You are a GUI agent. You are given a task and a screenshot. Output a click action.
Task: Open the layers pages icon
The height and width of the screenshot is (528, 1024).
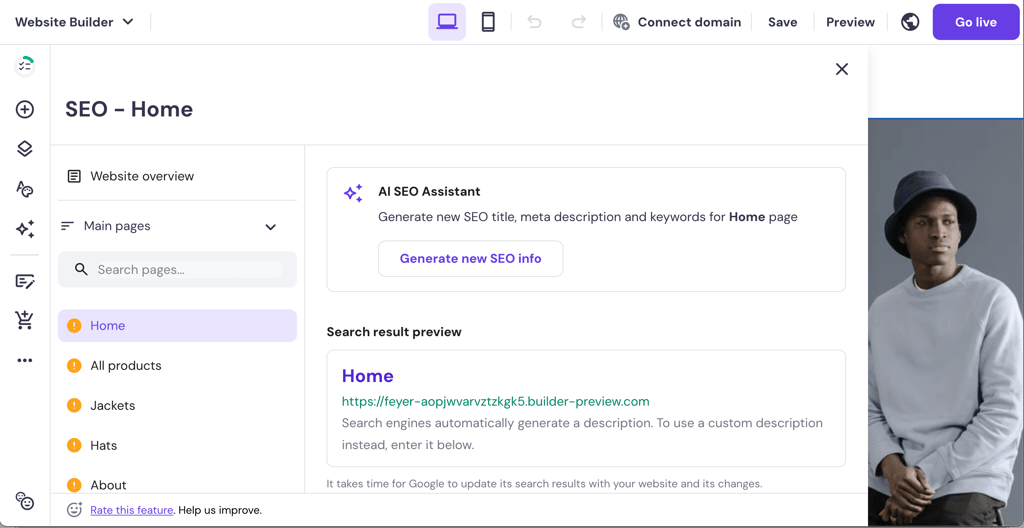tap(25, 149)
